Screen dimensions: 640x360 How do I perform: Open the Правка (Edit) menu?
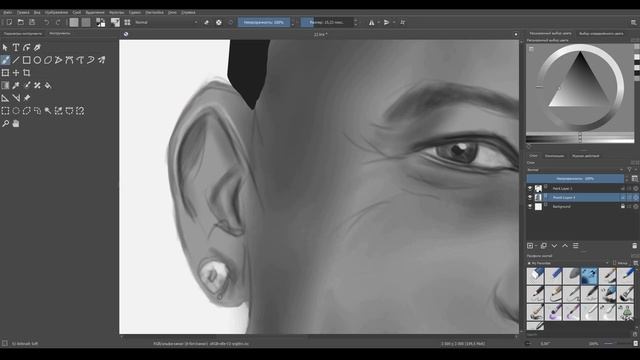point(23,12)
